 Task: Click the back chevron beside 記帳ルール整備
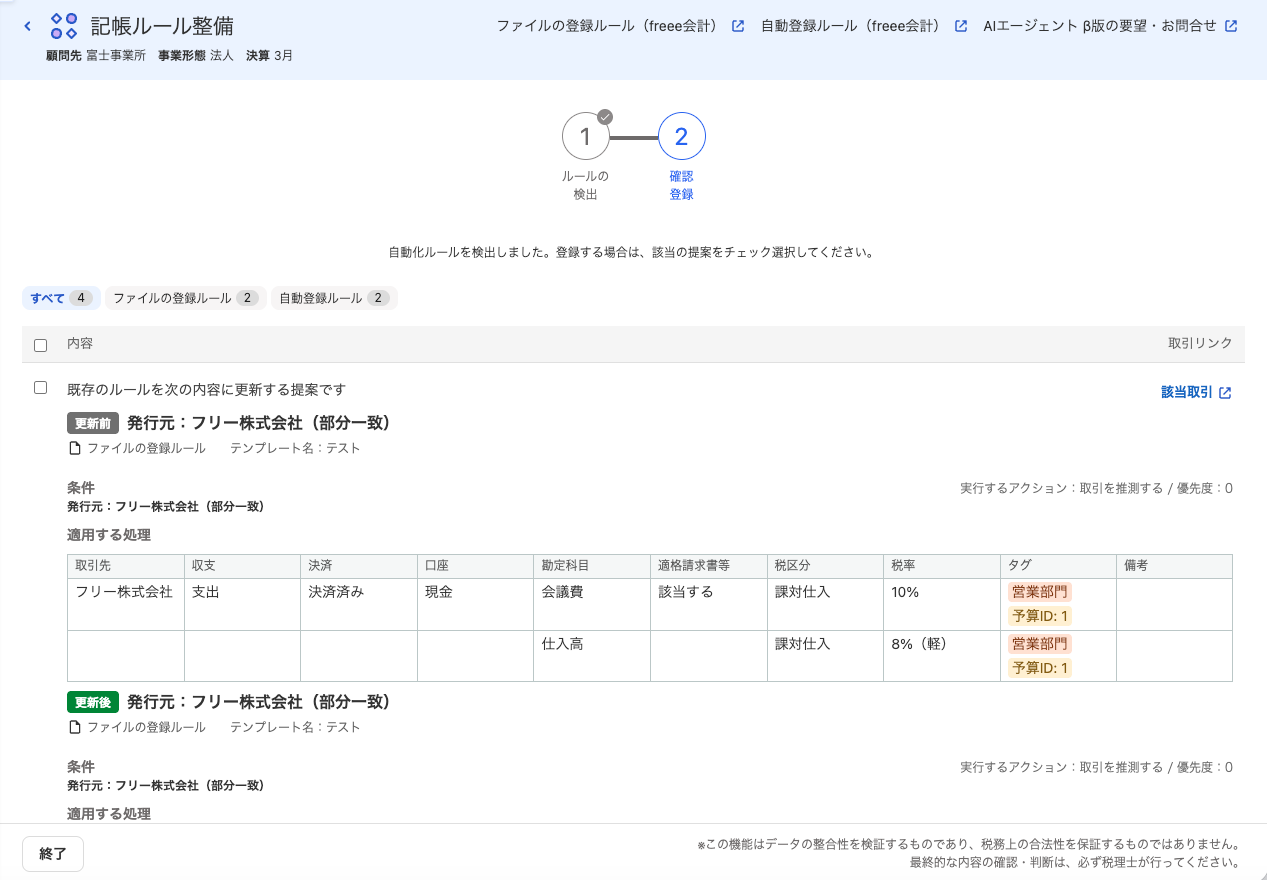coord(27,26)
